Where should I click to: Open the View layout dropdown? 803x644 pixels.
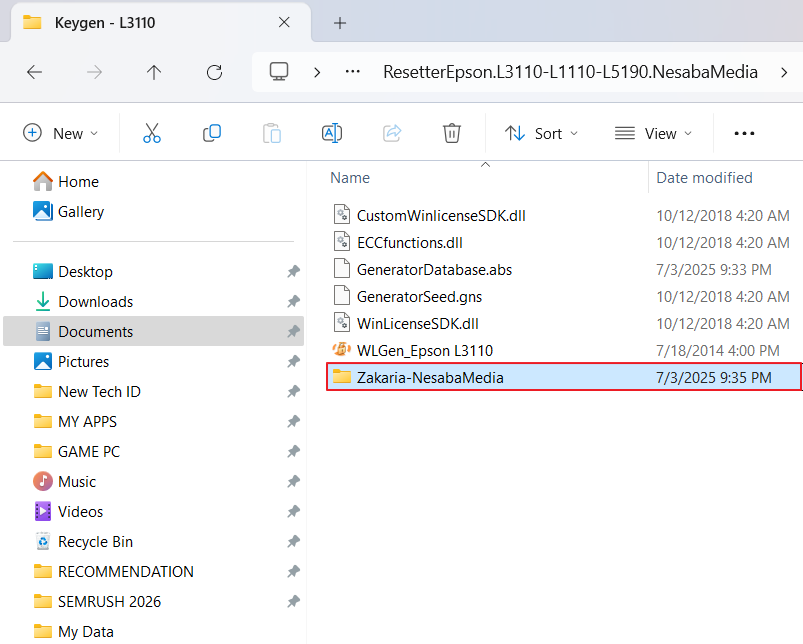tap(653, 133)
